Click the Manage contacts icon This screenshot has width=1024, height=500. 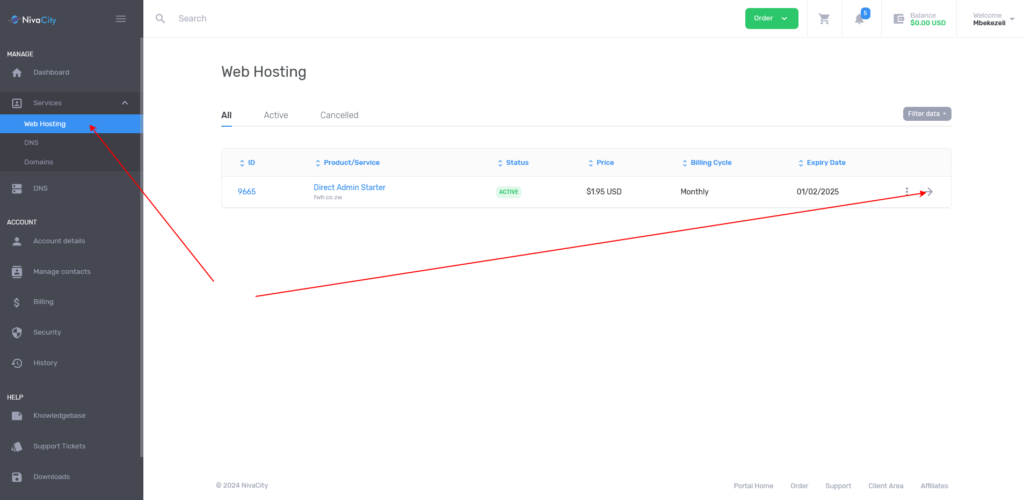tap(17, 272)
